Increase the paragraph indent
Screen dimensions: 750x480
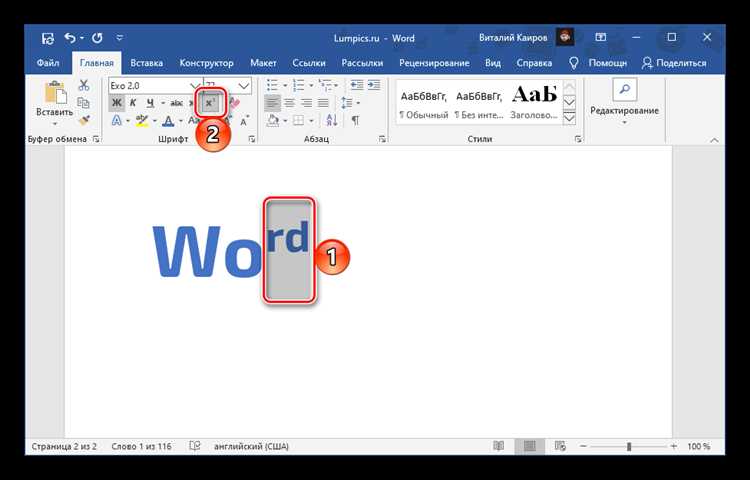click(374, 85)
